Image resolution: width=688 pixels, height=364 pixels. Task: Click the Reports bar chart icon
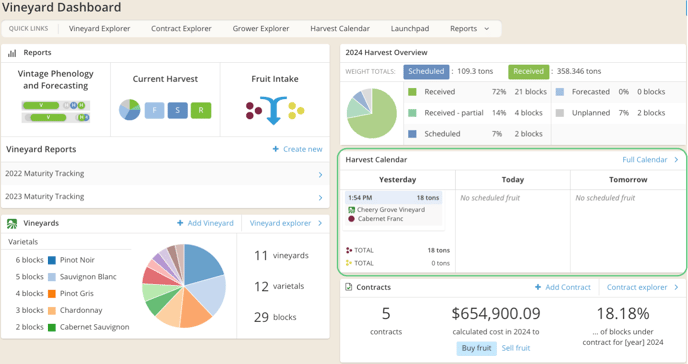point(12,53)
